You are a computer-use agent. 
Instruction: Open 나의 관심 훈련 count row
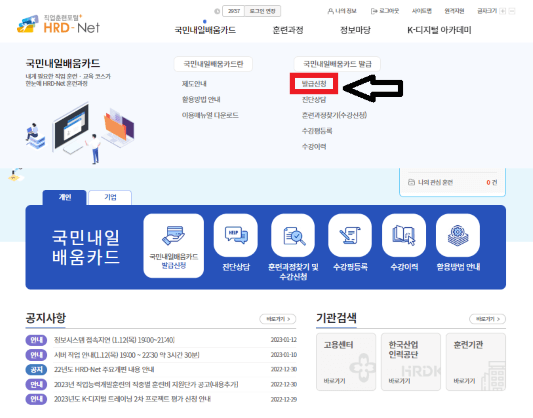pyautogui.click(x=452, y=182)
